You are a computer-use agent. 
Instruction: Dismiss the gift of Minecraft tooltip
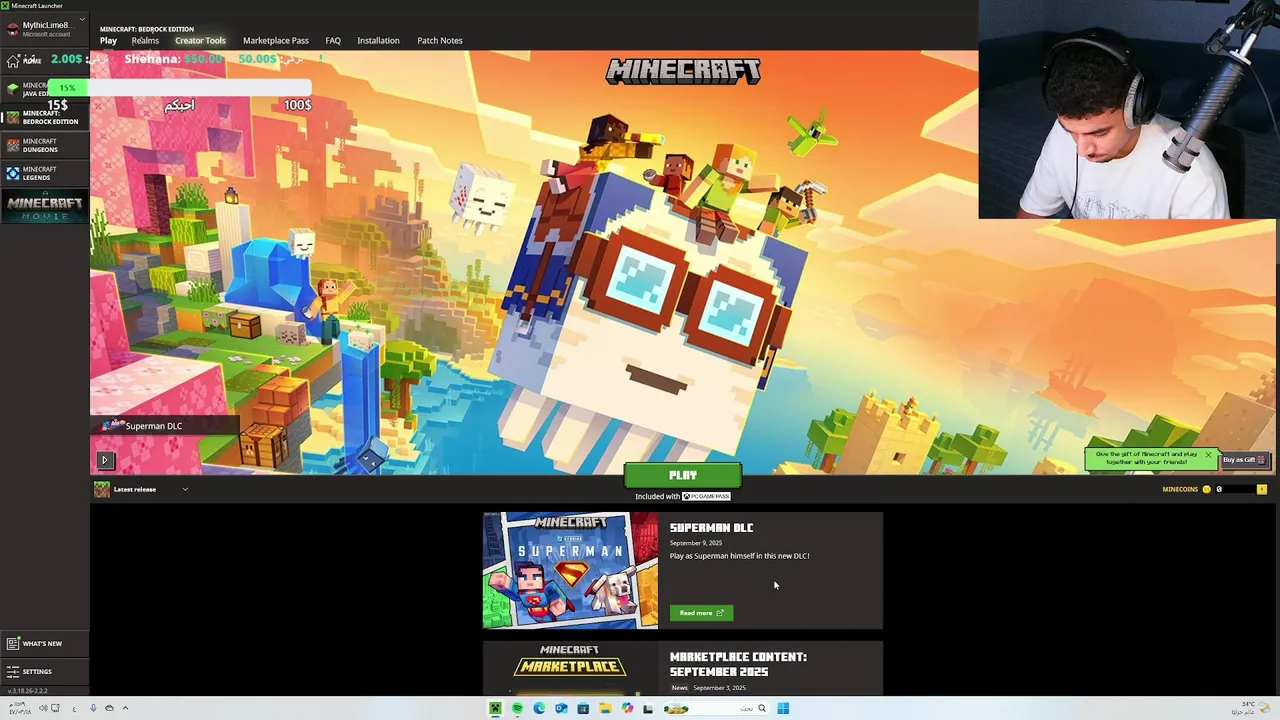tap(1208, 455)
